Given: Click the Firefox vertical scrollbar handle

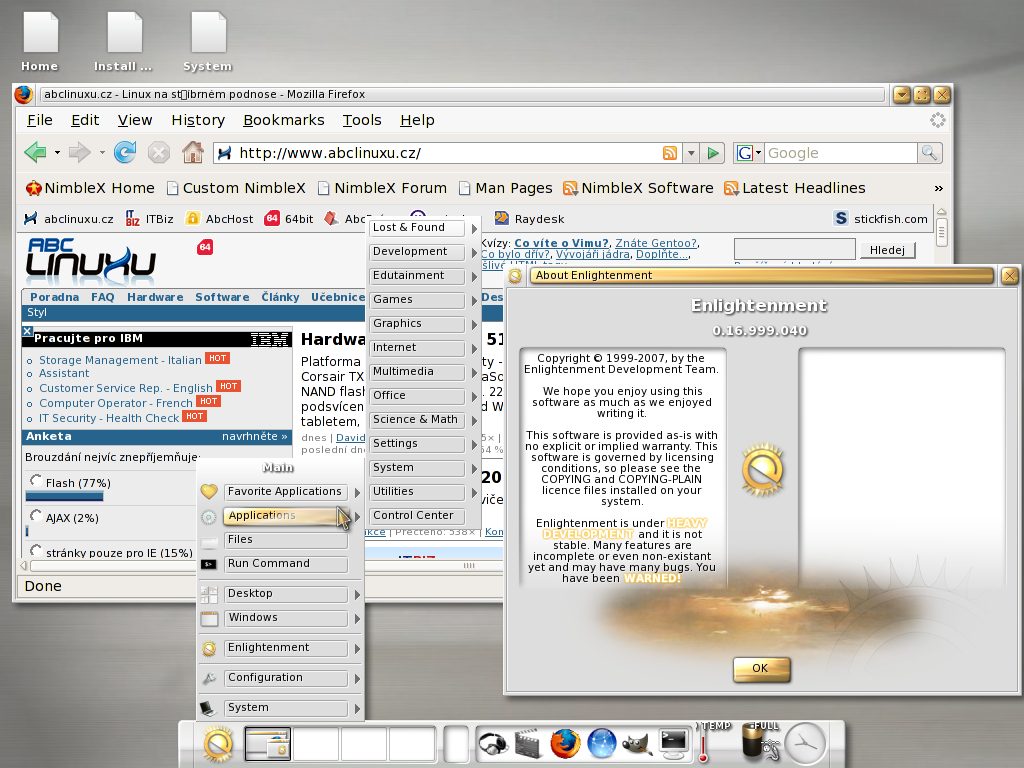Looking at the screenshot, I should 941,231.
